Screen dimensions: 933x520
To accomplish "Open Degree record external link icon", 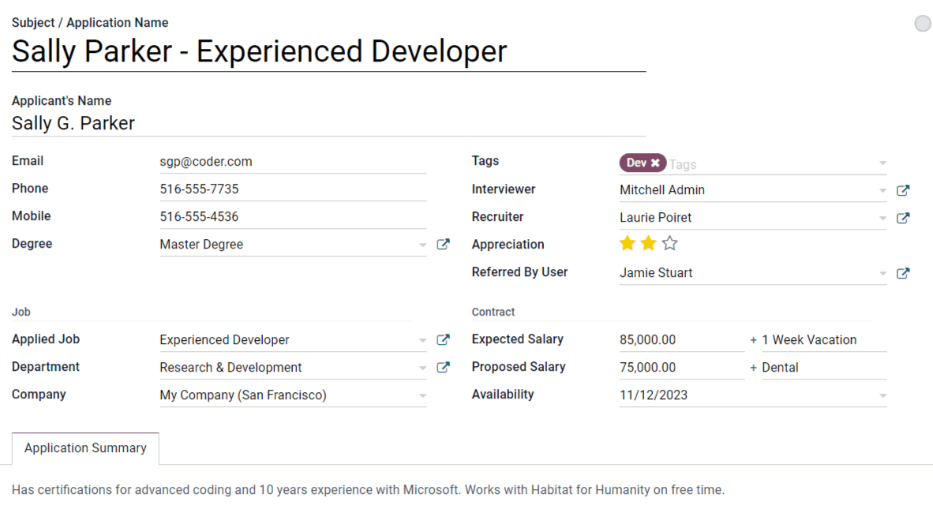I will [443, 244].
